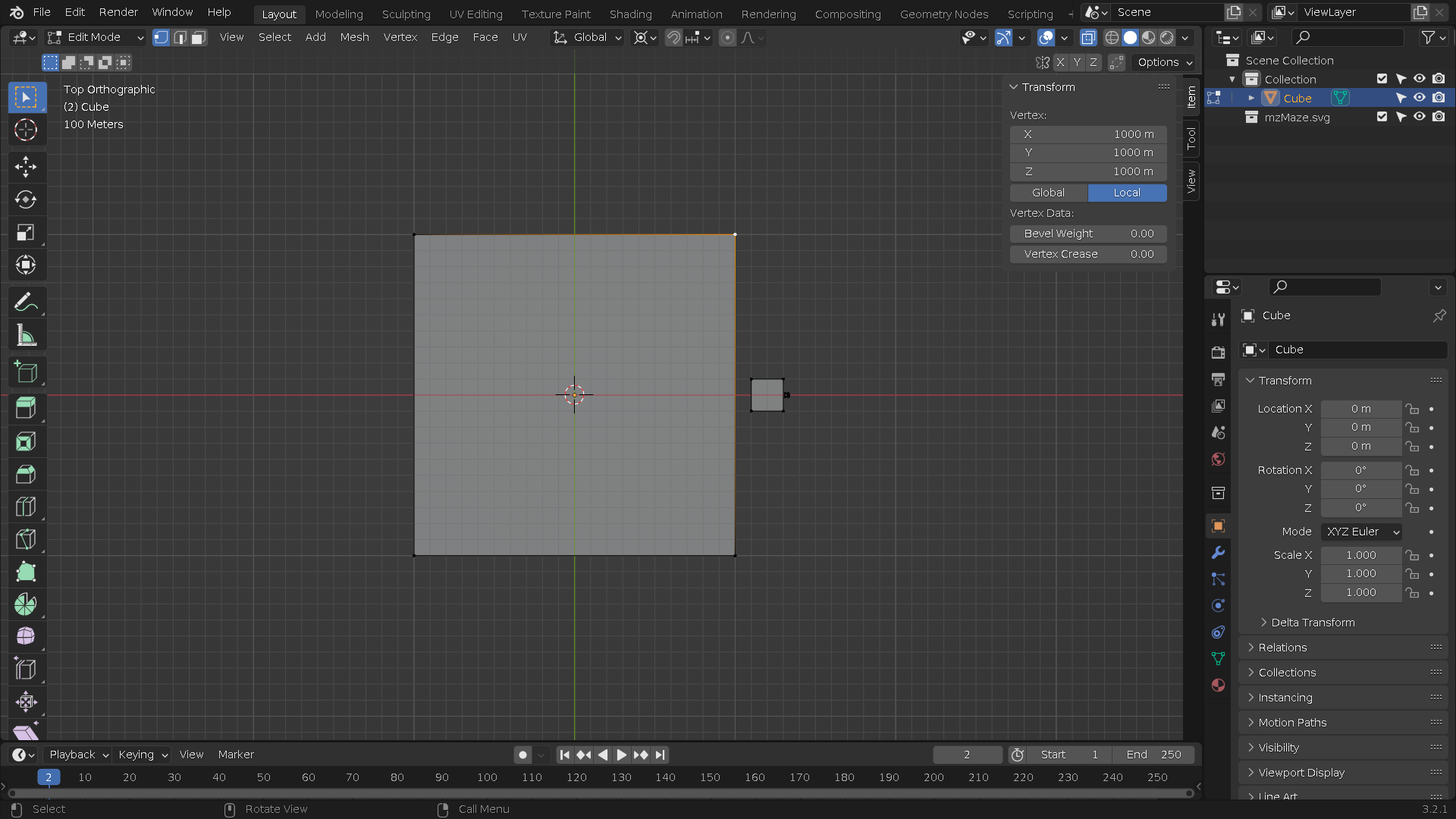
Task: Select the Move tool in toolbar
Action: 26,167
